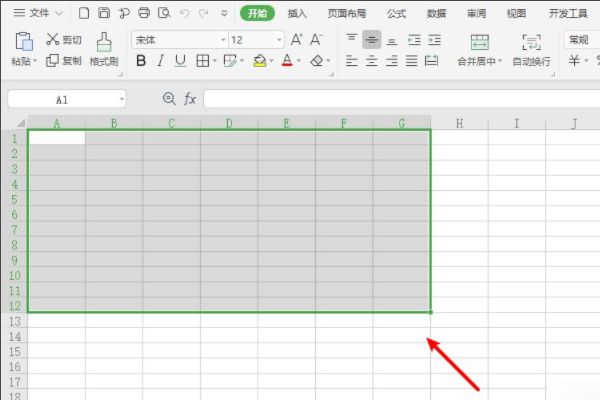The height and width of the screenshot is (400, 600).
Task: Toggle underline formatting
Action: point(180,60)
